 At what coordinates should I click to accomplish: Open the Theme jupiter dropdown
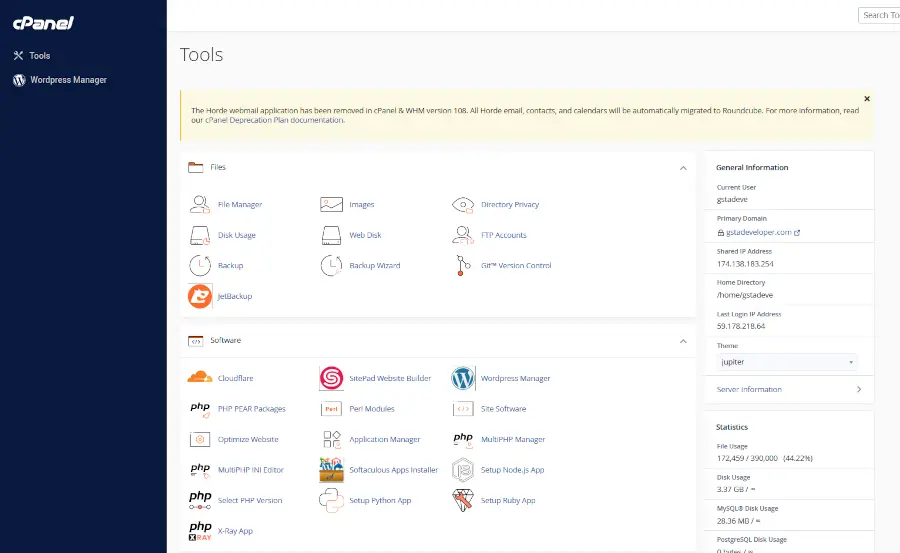(x=787, y=362)
